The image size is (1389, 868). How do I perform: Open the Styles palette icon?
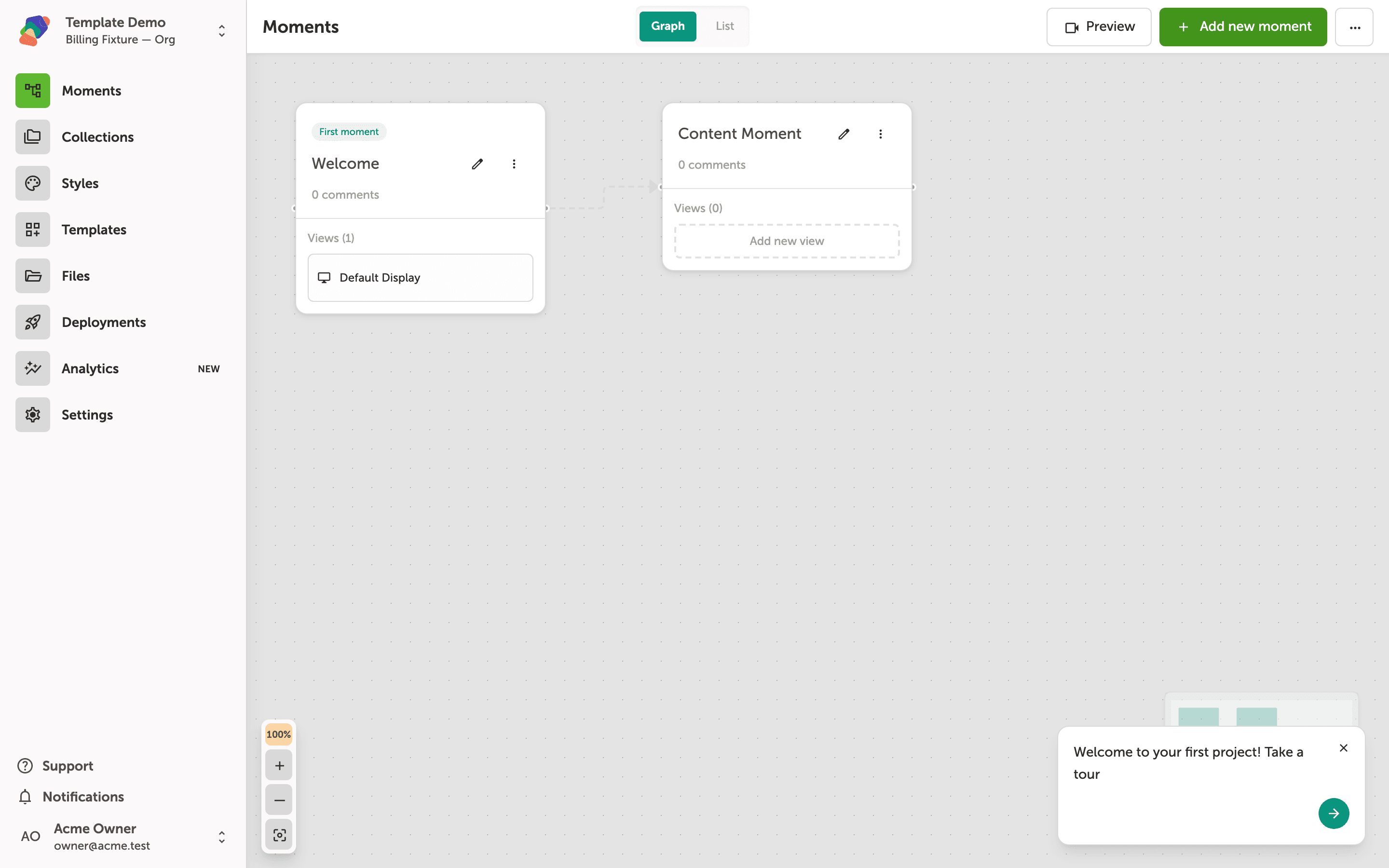pyautogui.click(x=33, y=183)
